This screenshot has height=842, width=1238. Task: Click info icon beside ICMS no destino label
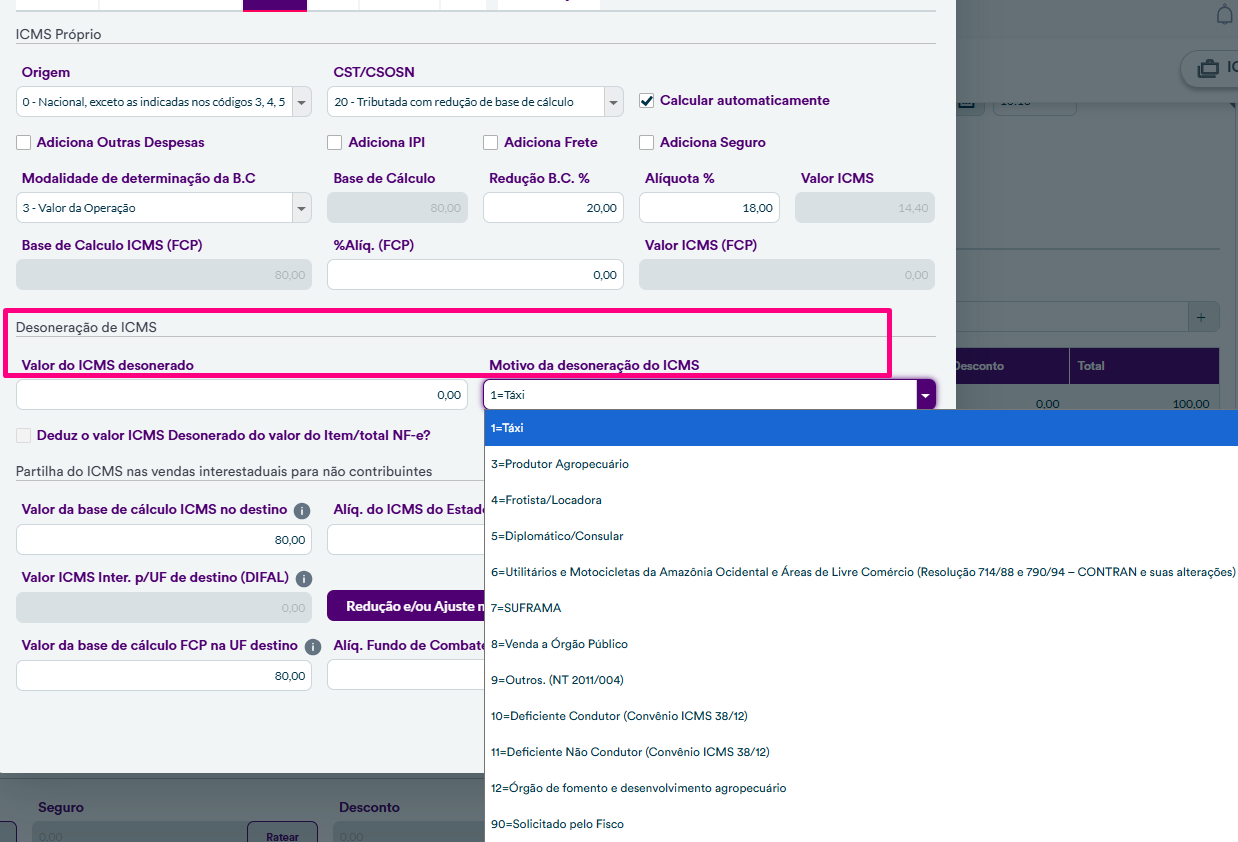[301, 510]
